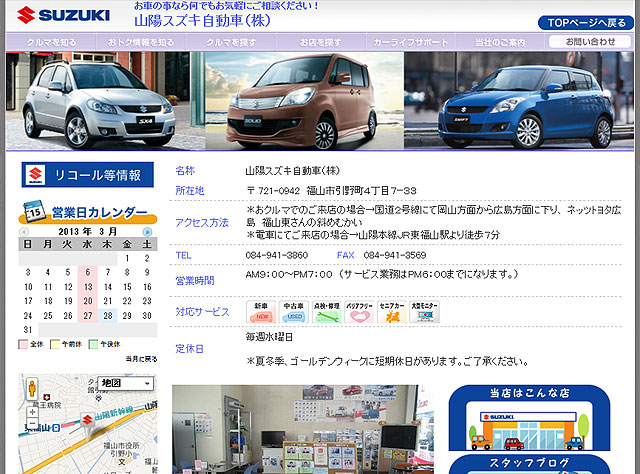Click the 対応サービス label
The height and width of the screenshot is (474, 640).
202,312
